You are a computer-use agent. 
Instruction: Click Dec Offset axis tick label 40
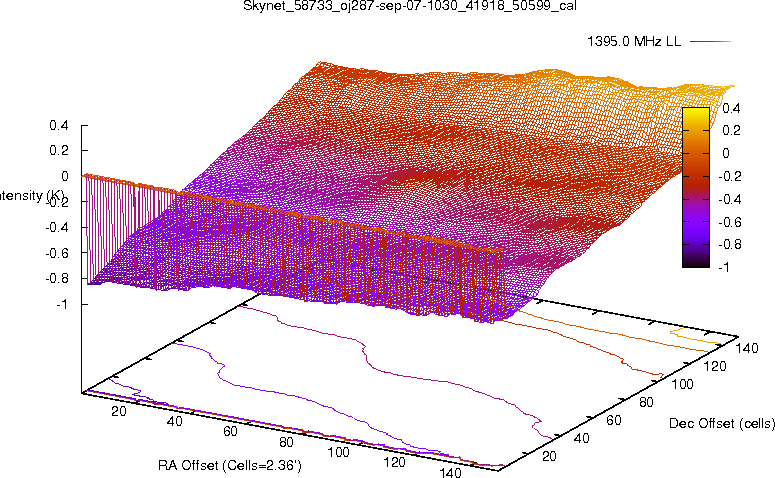581,438
